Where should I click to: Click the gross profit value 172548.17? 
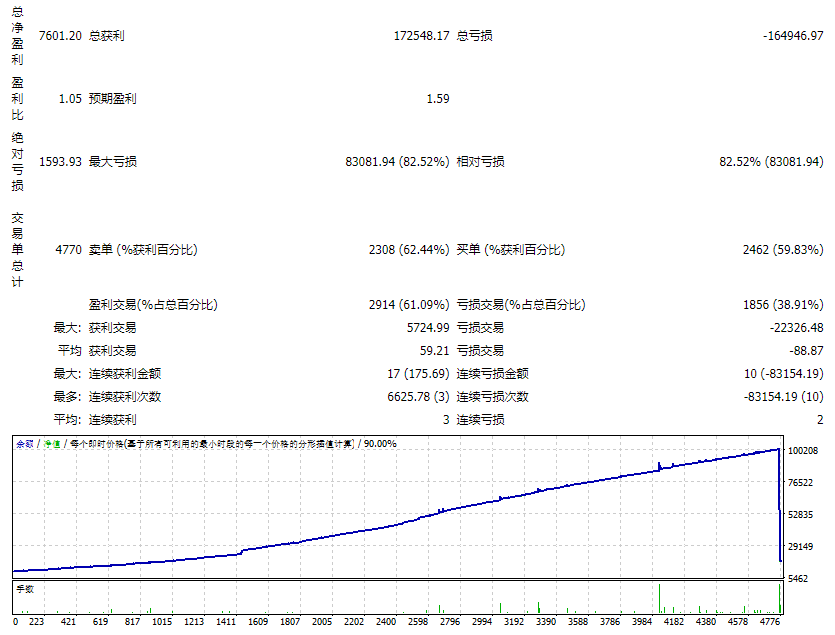[x=421, y=36]
